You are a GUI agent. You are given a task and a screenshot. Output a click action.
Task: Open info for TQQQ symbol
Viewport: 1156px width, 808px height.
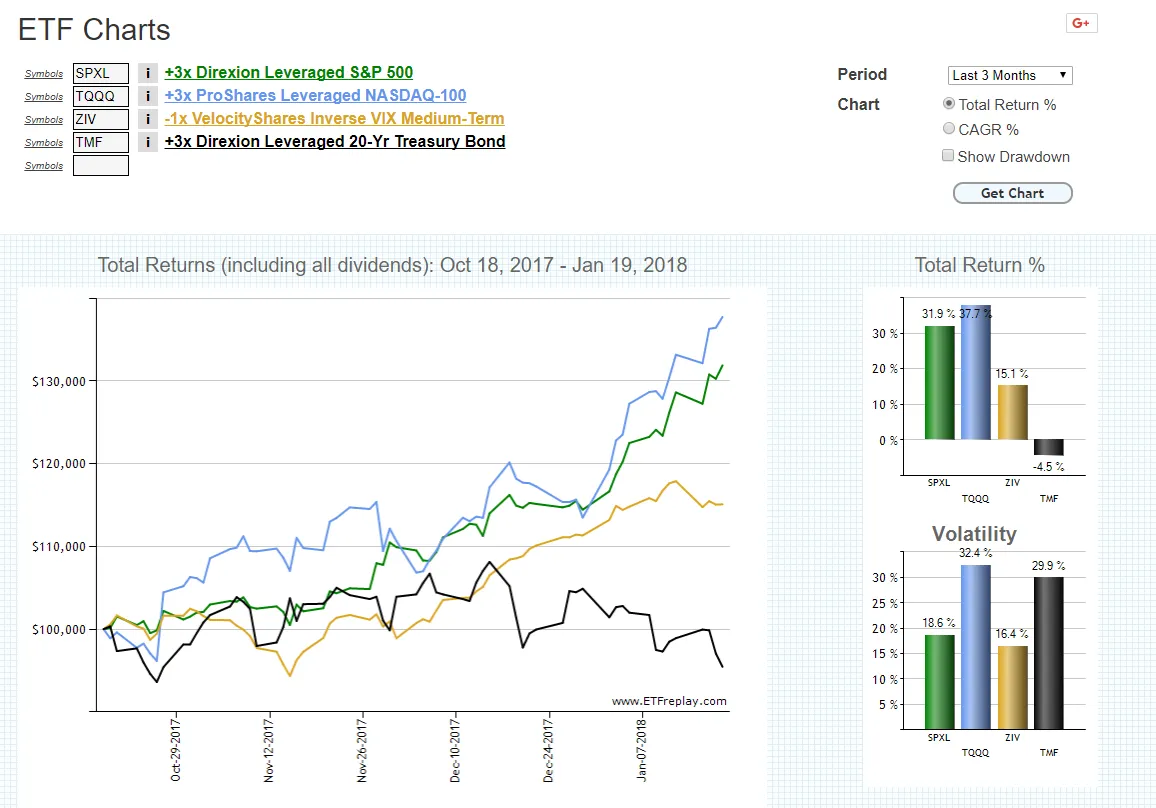(x=147, y=96)
